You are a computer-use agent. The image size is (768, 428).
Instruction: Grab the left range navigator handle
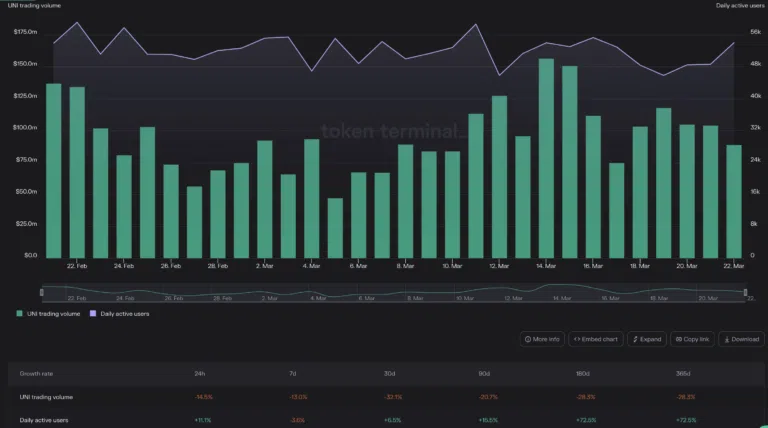coord(42,292)
